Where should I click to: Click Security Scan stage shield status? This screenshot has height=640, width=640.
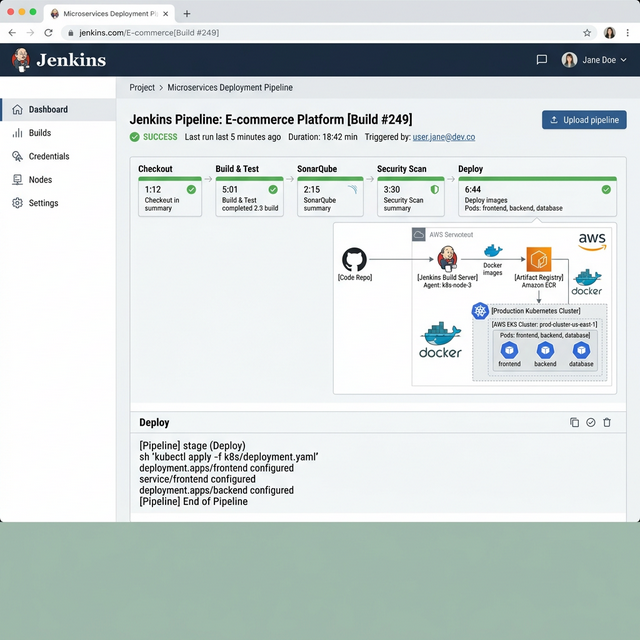(x=435, y=189)
